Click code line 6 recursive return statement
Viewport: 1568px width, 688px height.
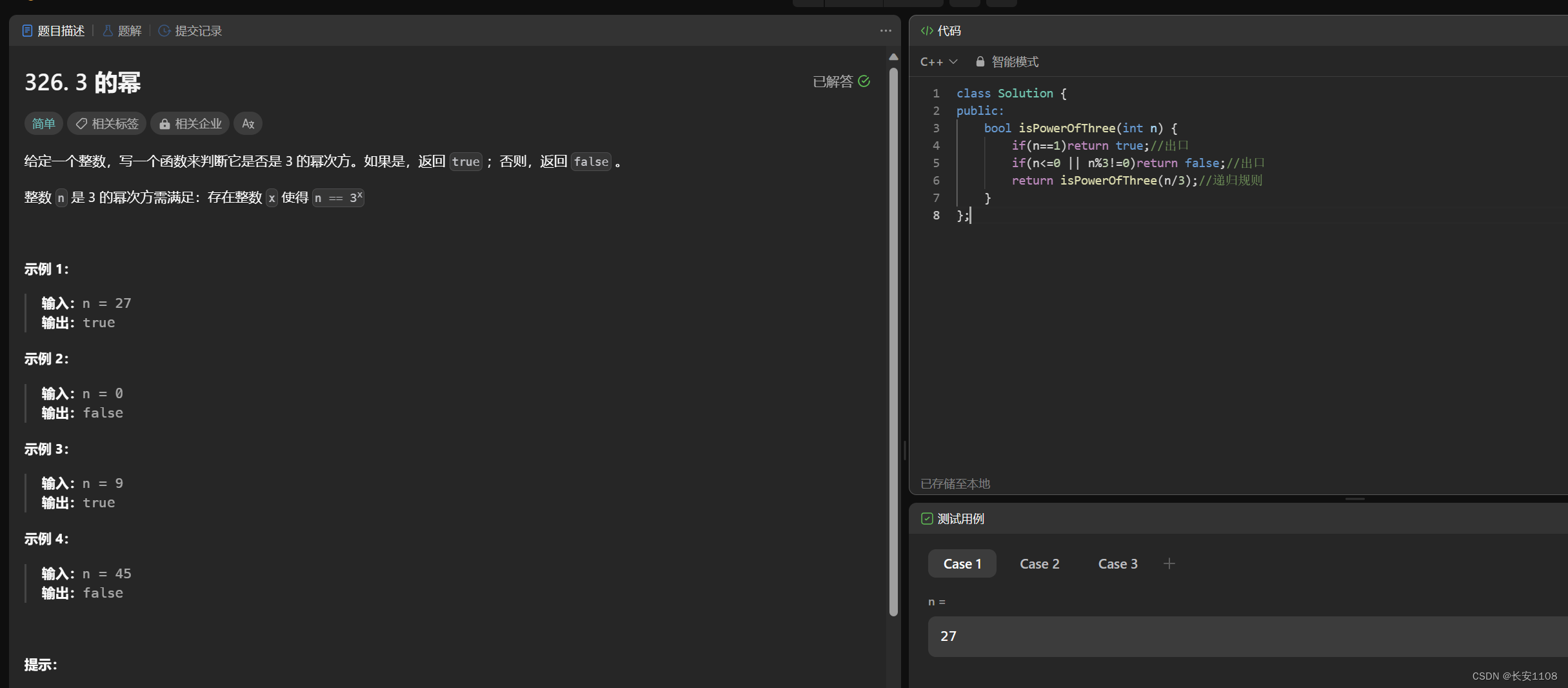pyautogui.click(x=1136, y=181)
